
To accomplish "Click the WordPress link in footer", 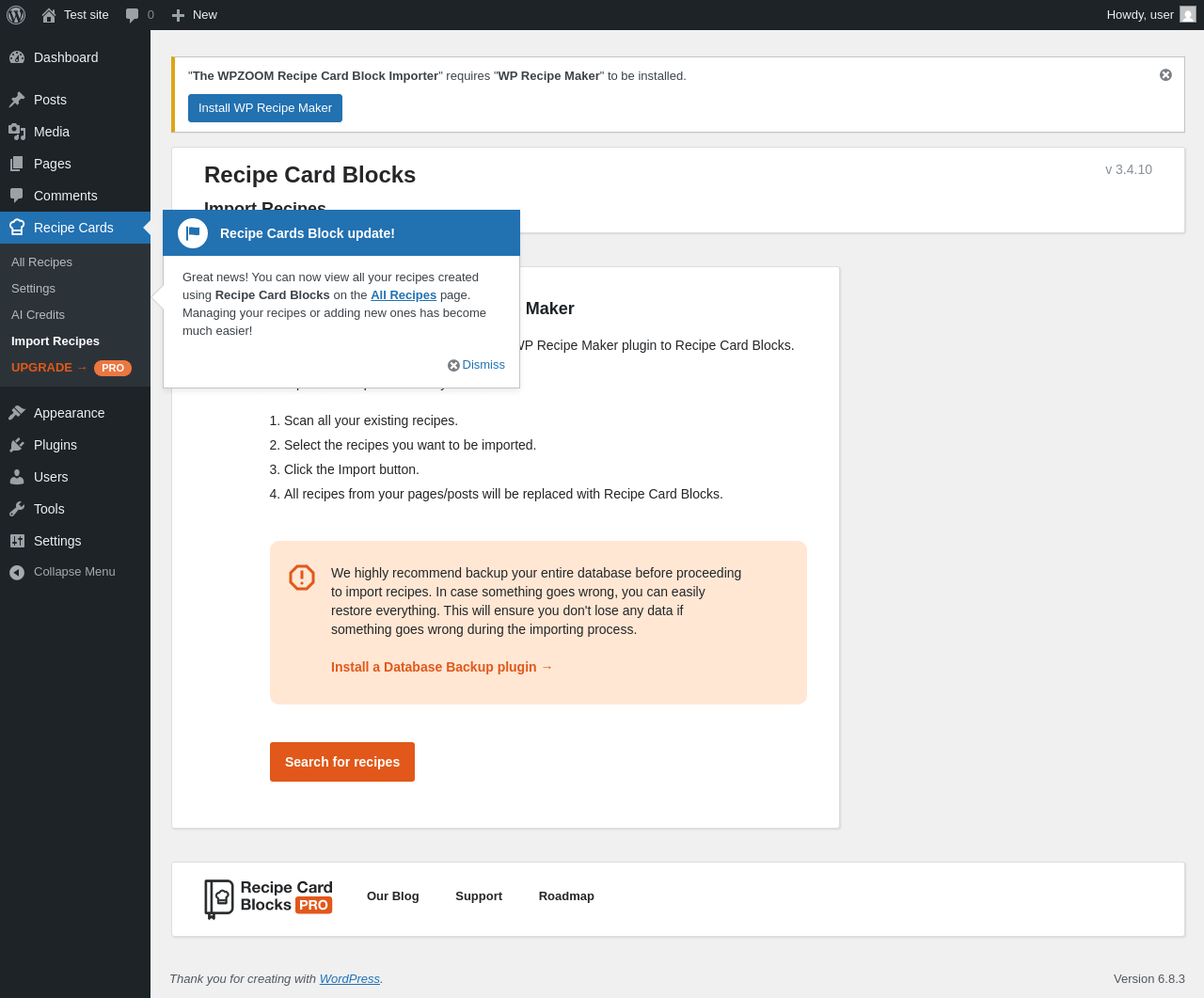I will (350, 979).
